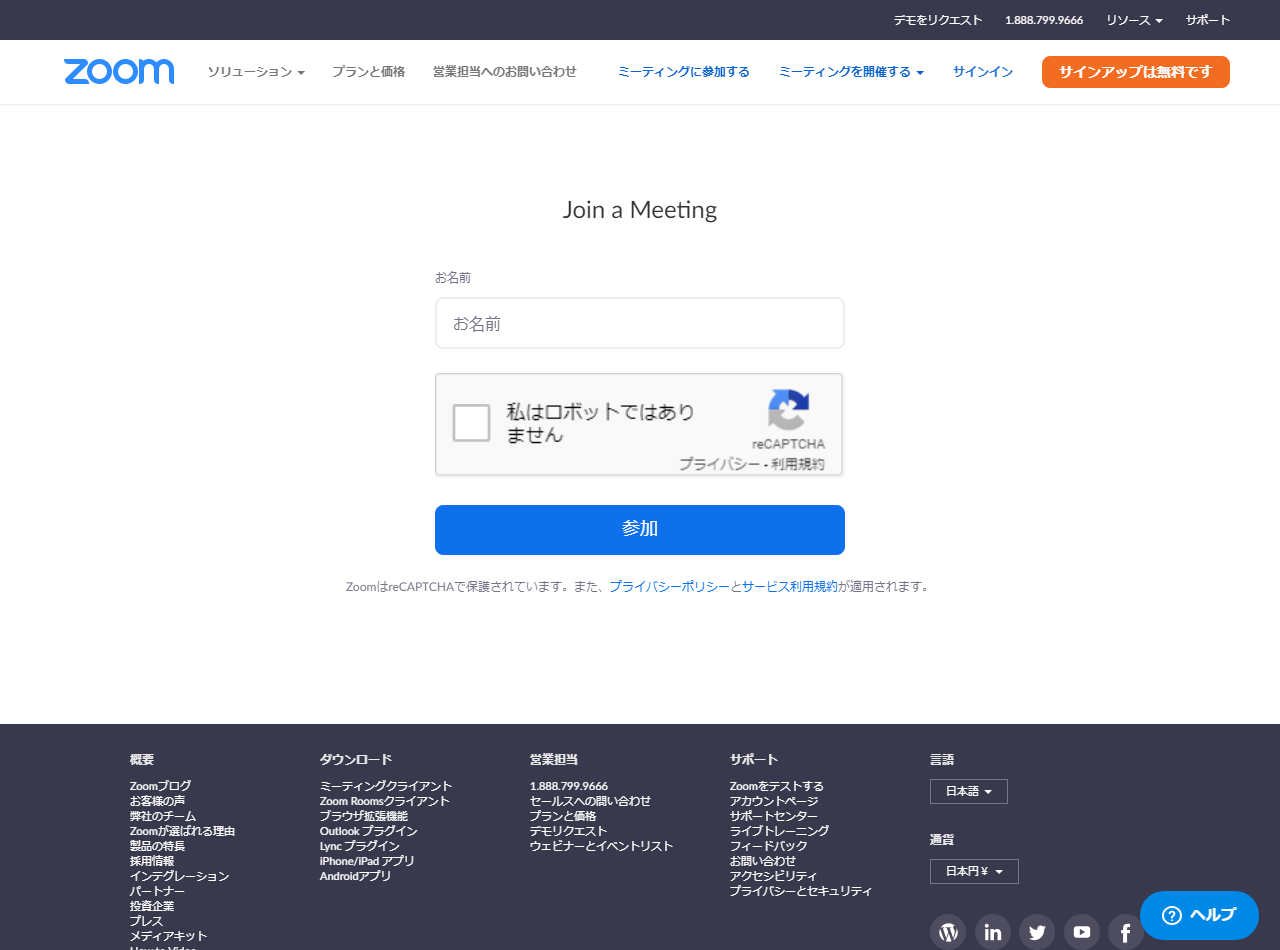Click デモをリクエスト in top bar
1280x950 pixels.
(x=938, y=20)
